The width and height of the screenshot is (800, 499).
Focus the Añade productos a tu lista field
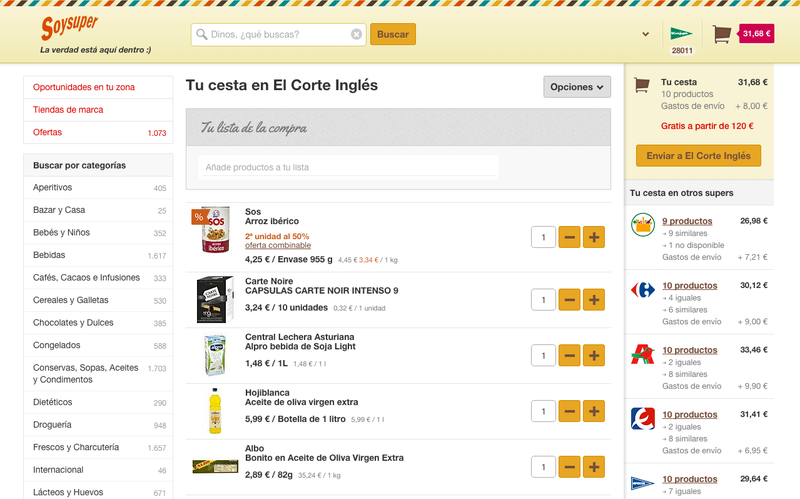[348, 167]
